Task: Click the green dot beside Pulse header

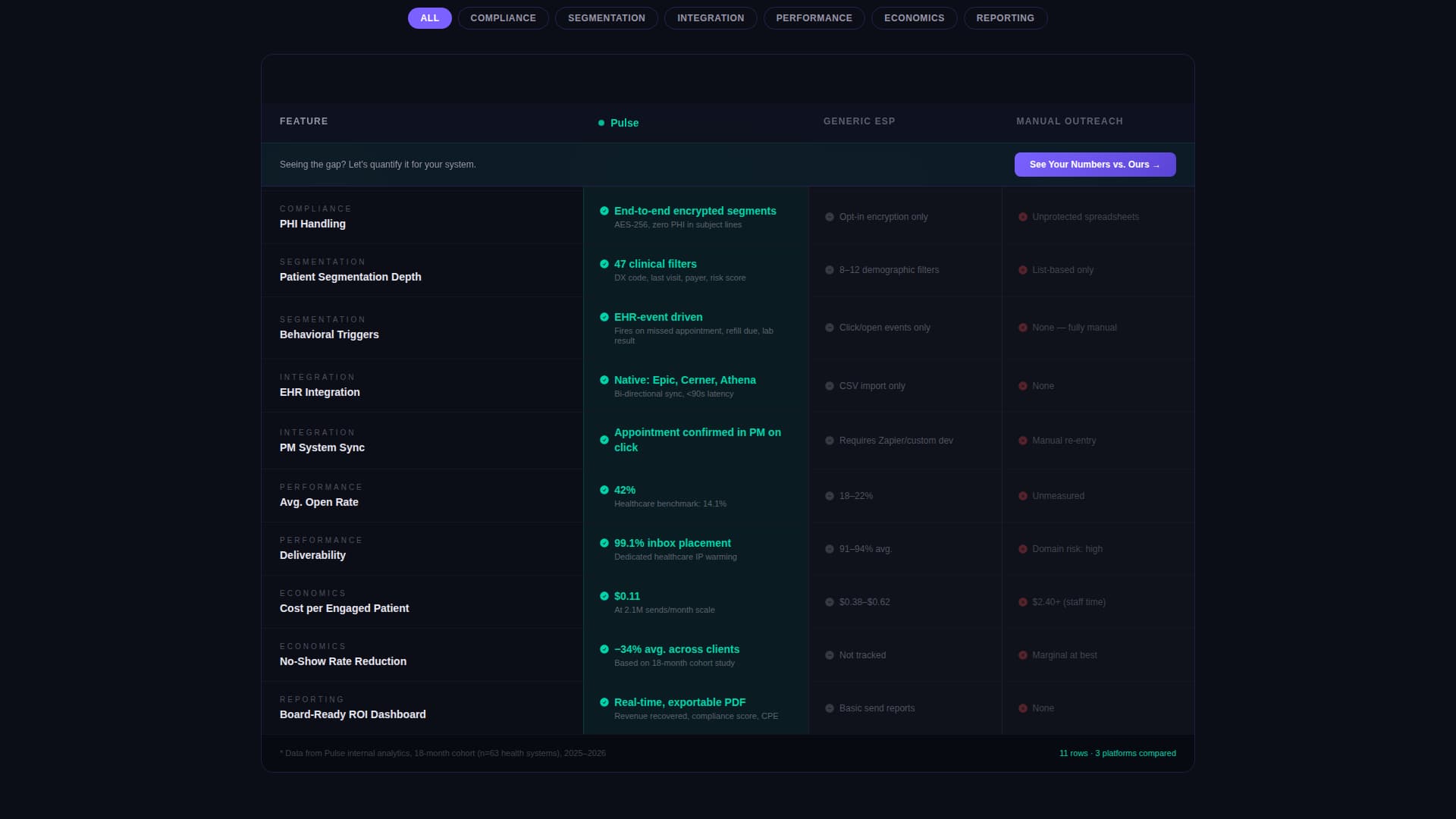Action: tap(601, 123)
